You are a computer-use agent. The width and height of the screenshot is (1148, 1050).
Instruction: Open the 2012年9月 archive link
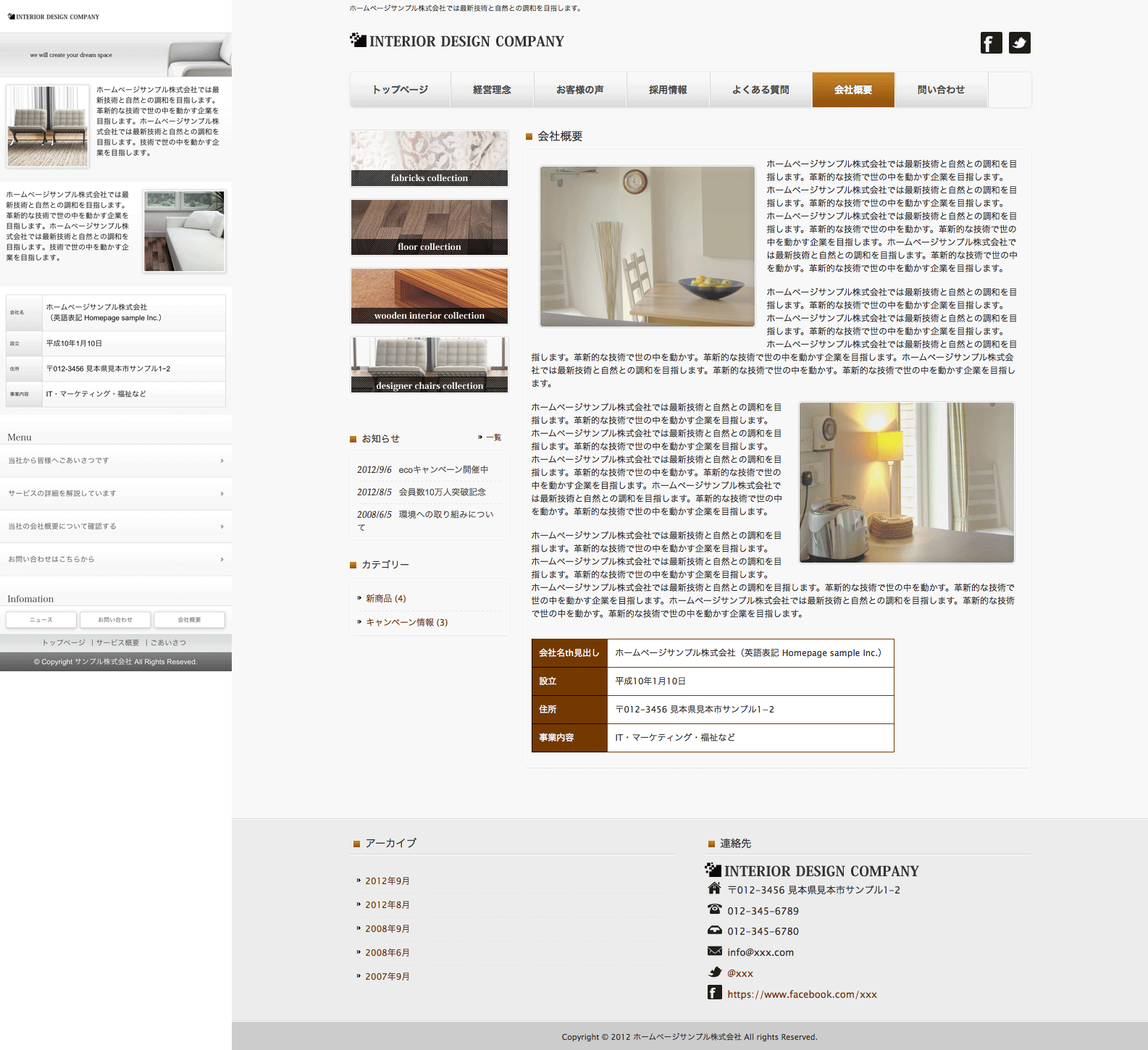pos(387,881)
